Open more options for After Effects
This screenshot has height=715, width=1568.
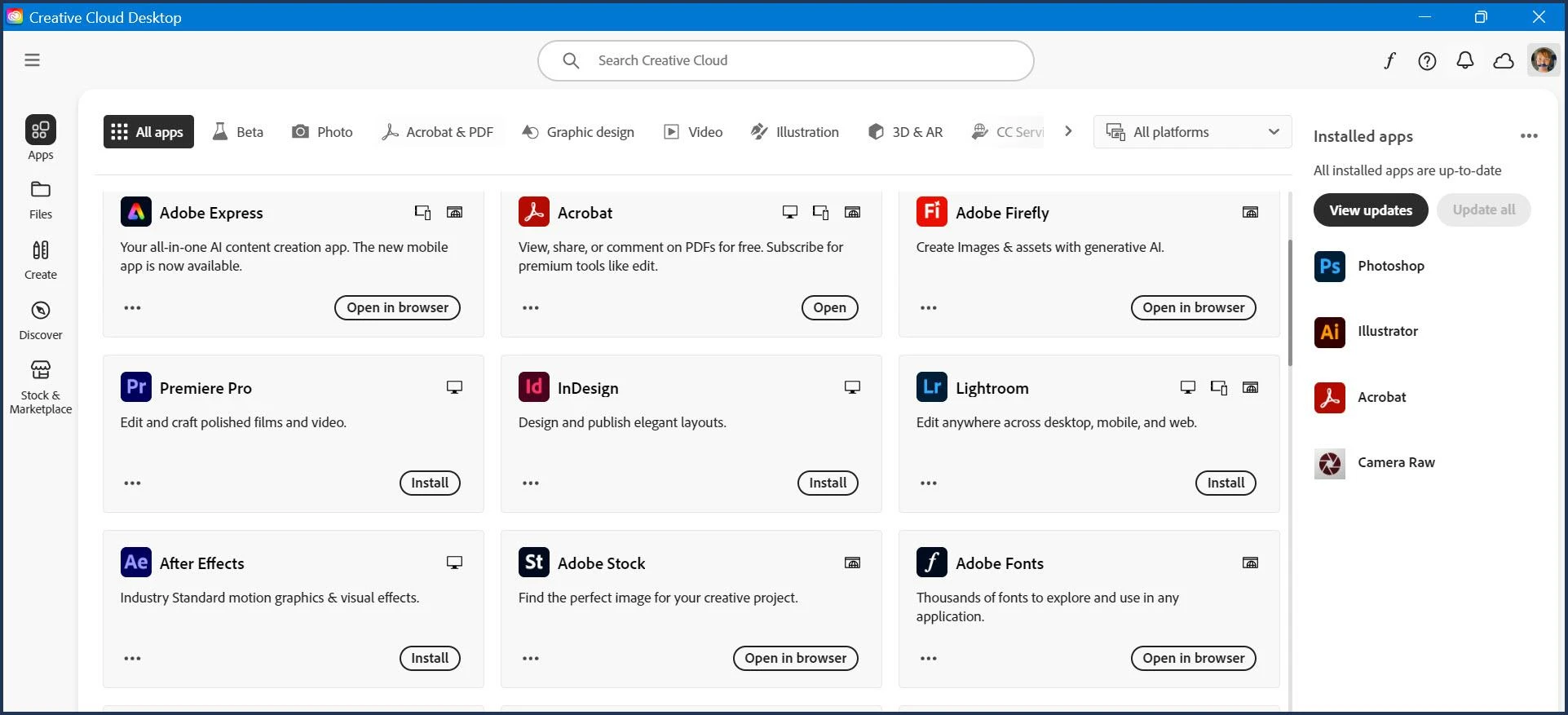click(132, 659)
